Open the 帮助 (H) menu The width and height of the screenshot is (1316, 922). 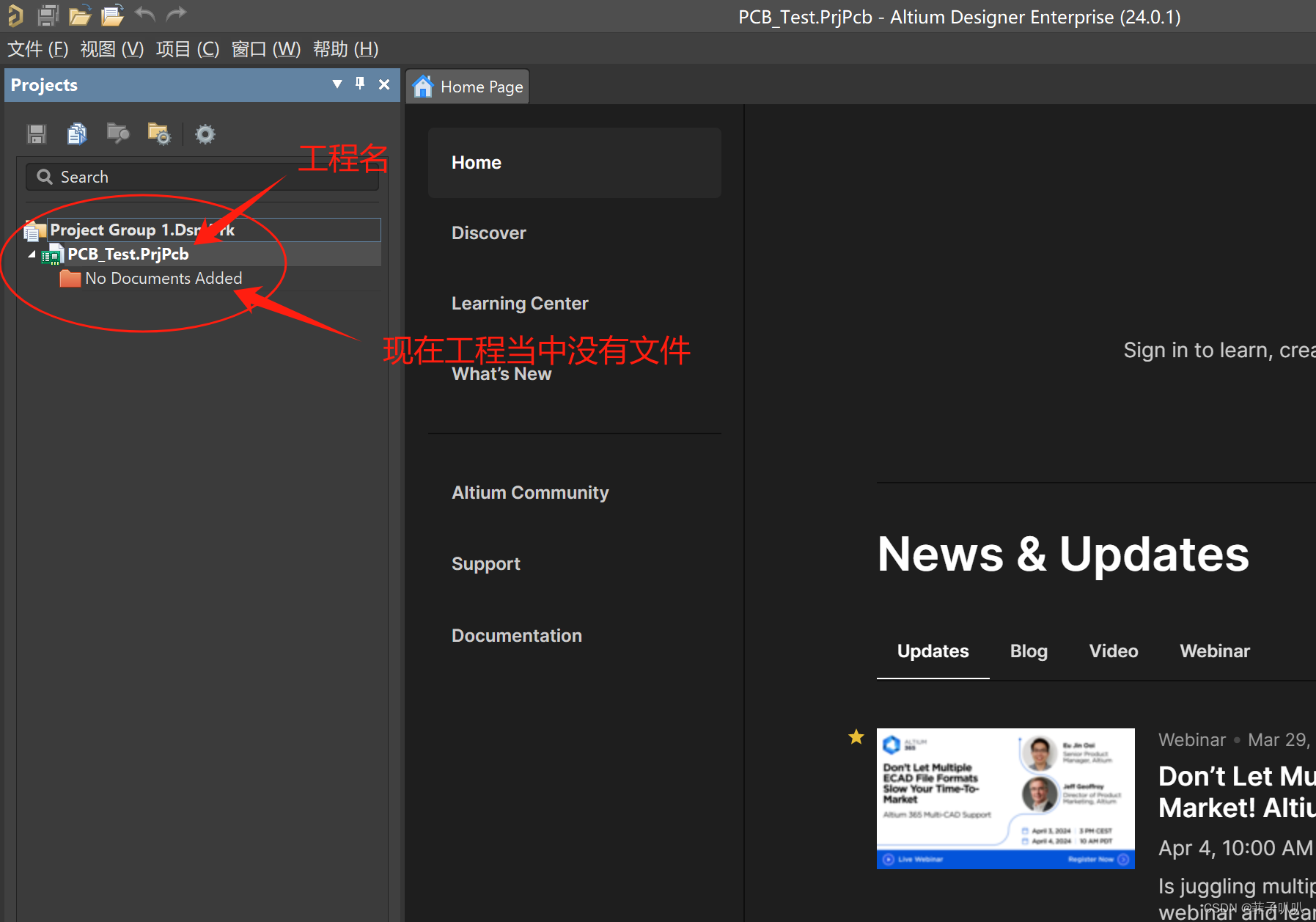pyautogui.click(x=346, y=49)
